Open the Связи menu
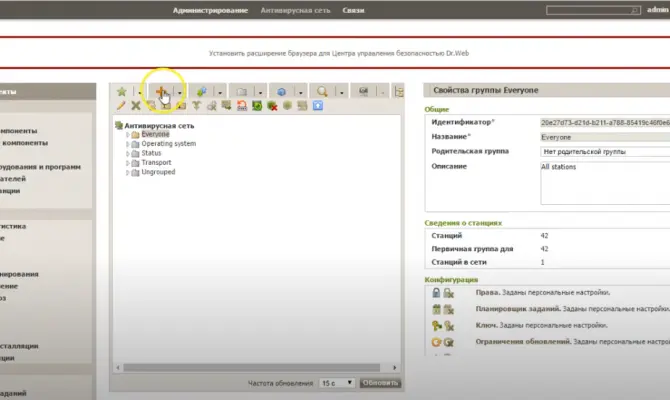Image resolution: width=670 pixels, height=400 pixels. pyautogui.click(x=353, y=10)
